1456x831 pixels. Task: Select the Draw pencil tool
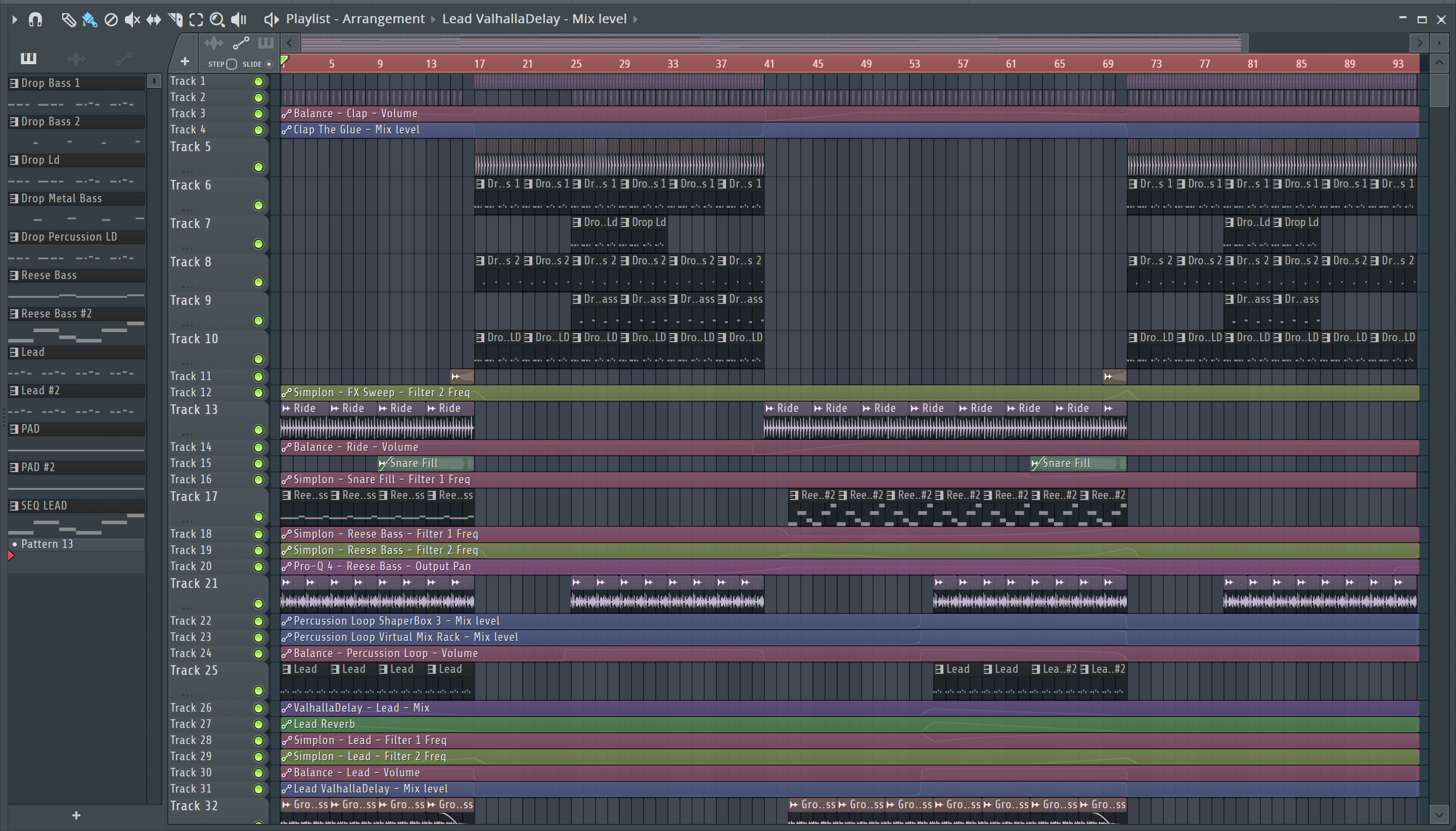click(68, 20)
